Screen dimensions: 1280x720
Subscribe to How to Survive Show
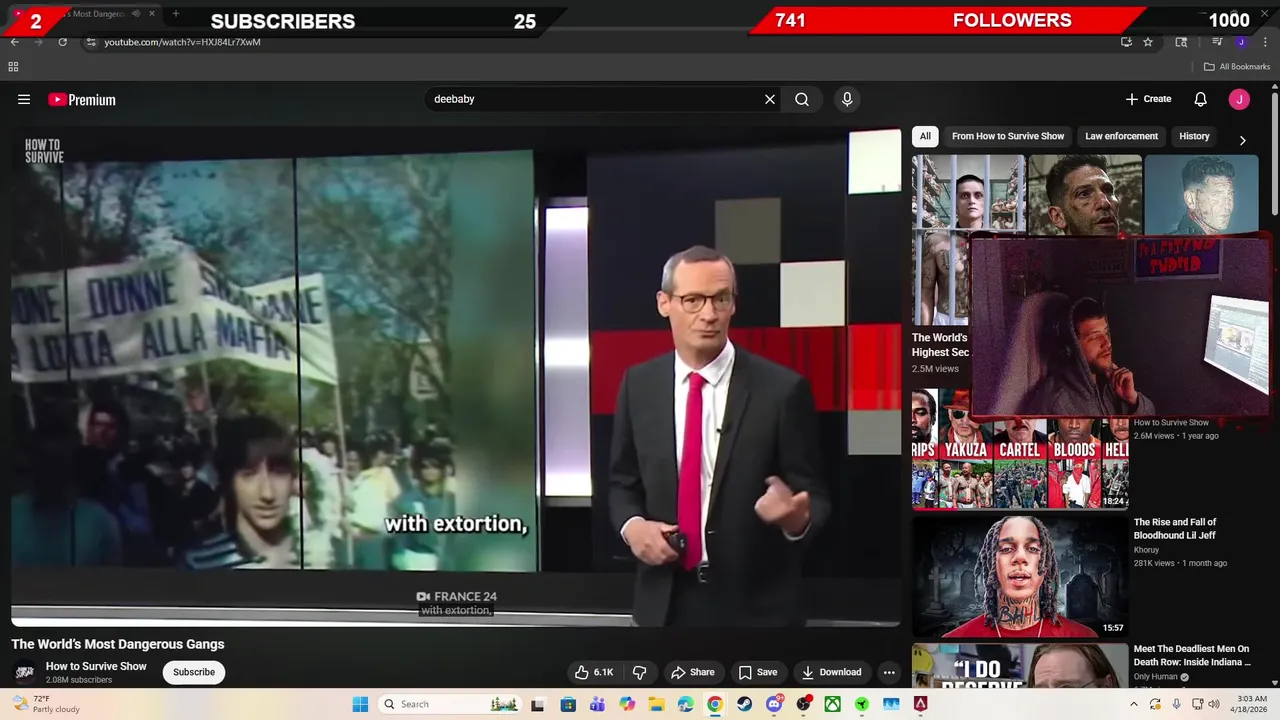coord(194,672)
